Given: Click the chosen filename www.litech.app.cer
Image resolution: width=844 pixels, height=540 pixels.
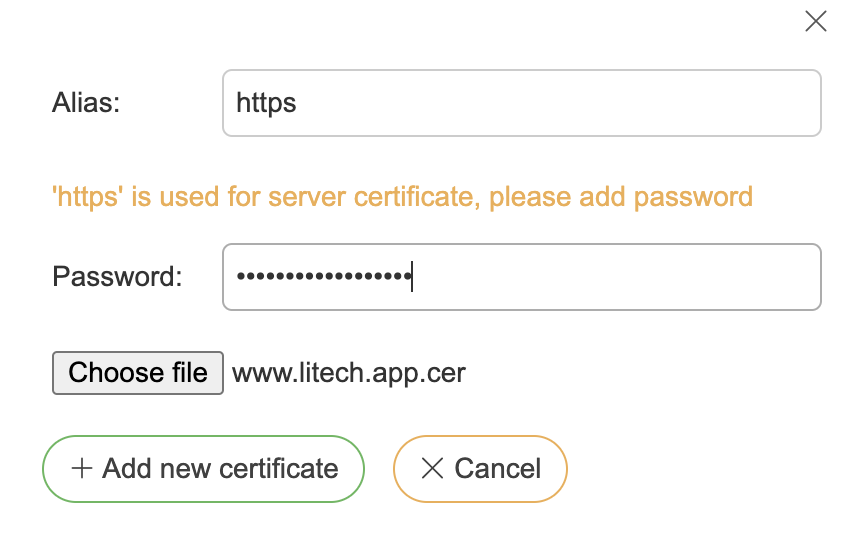Looking at the screenshot, I should click(348, 373).
